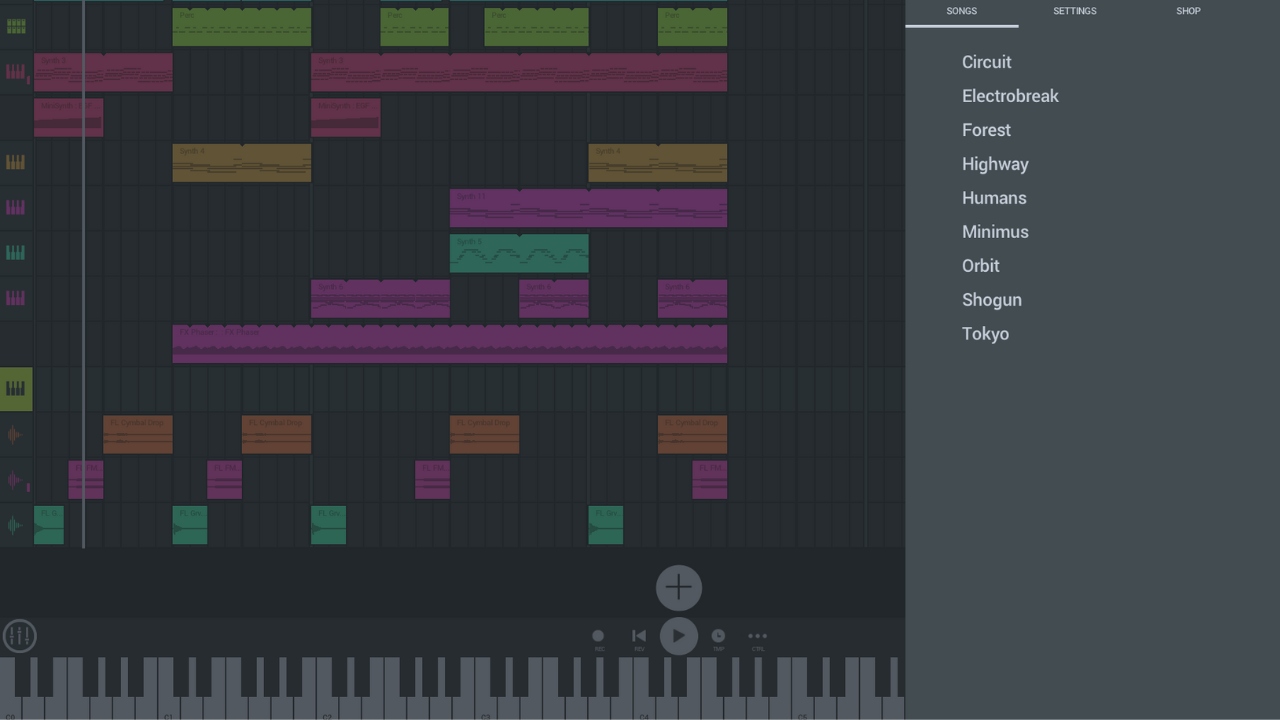Select the long FX Phase clip
Viewport: 1280px width, 720px height.
click(x=450, y=343)
